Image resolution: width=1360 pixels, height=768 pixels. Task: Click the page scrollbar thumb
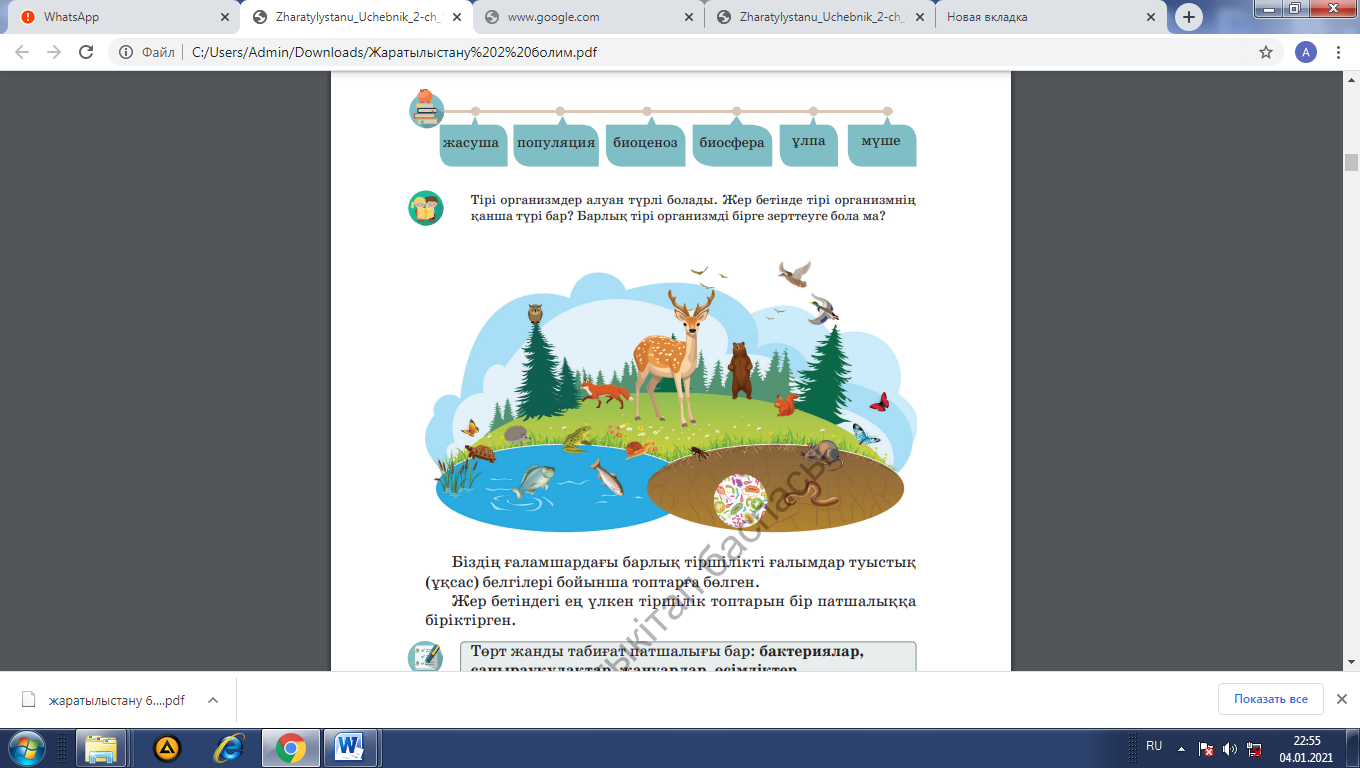click(x=1351, y=162)
